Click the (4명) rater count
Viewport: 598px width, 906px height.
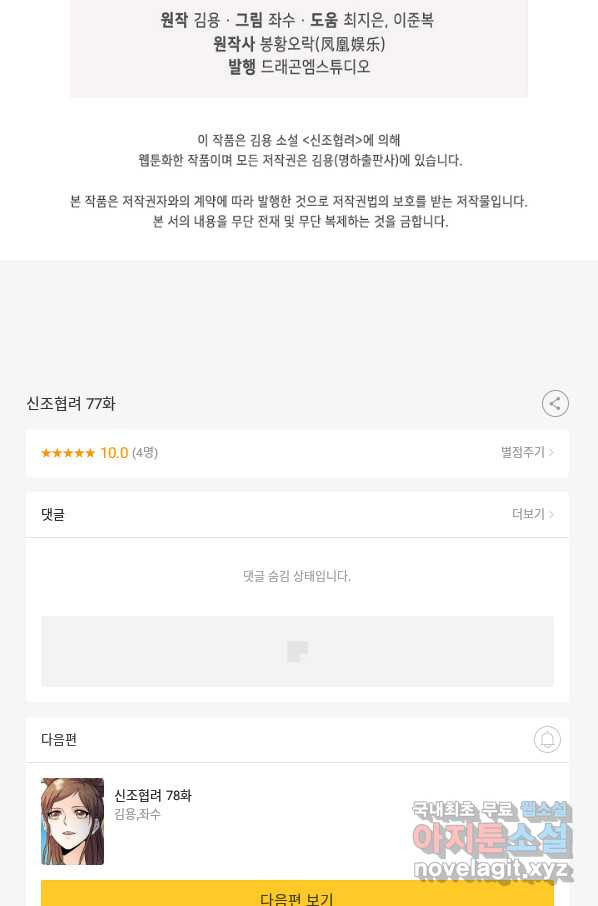tap(145, 453)
